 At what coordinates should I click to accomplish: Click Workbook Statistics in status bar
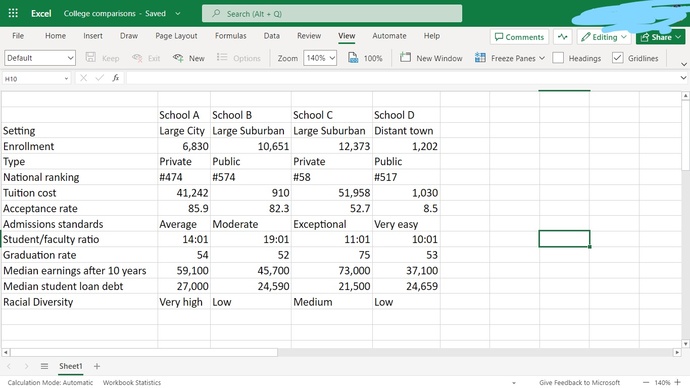point(132,382)
